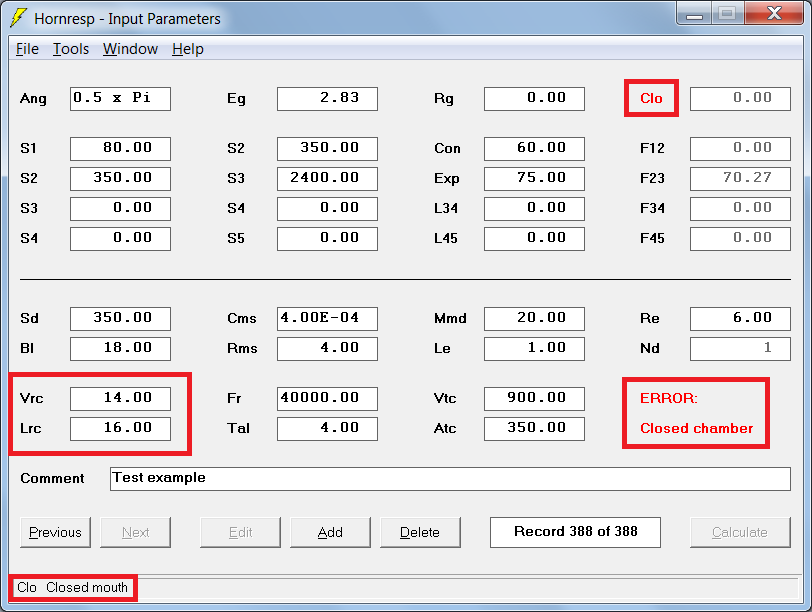Click the Atc field with 350.00
Screen dimensions: 812x612
tap(534, 429)
